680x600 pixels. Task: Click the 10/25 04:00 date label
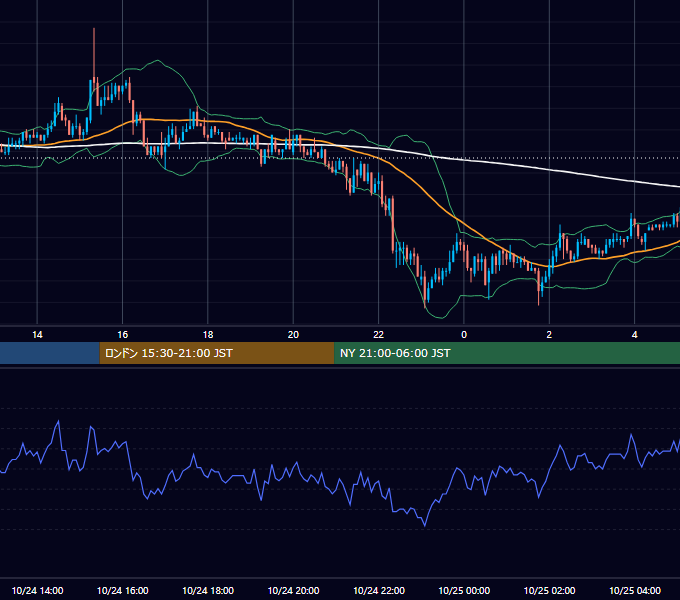(635, 590)
